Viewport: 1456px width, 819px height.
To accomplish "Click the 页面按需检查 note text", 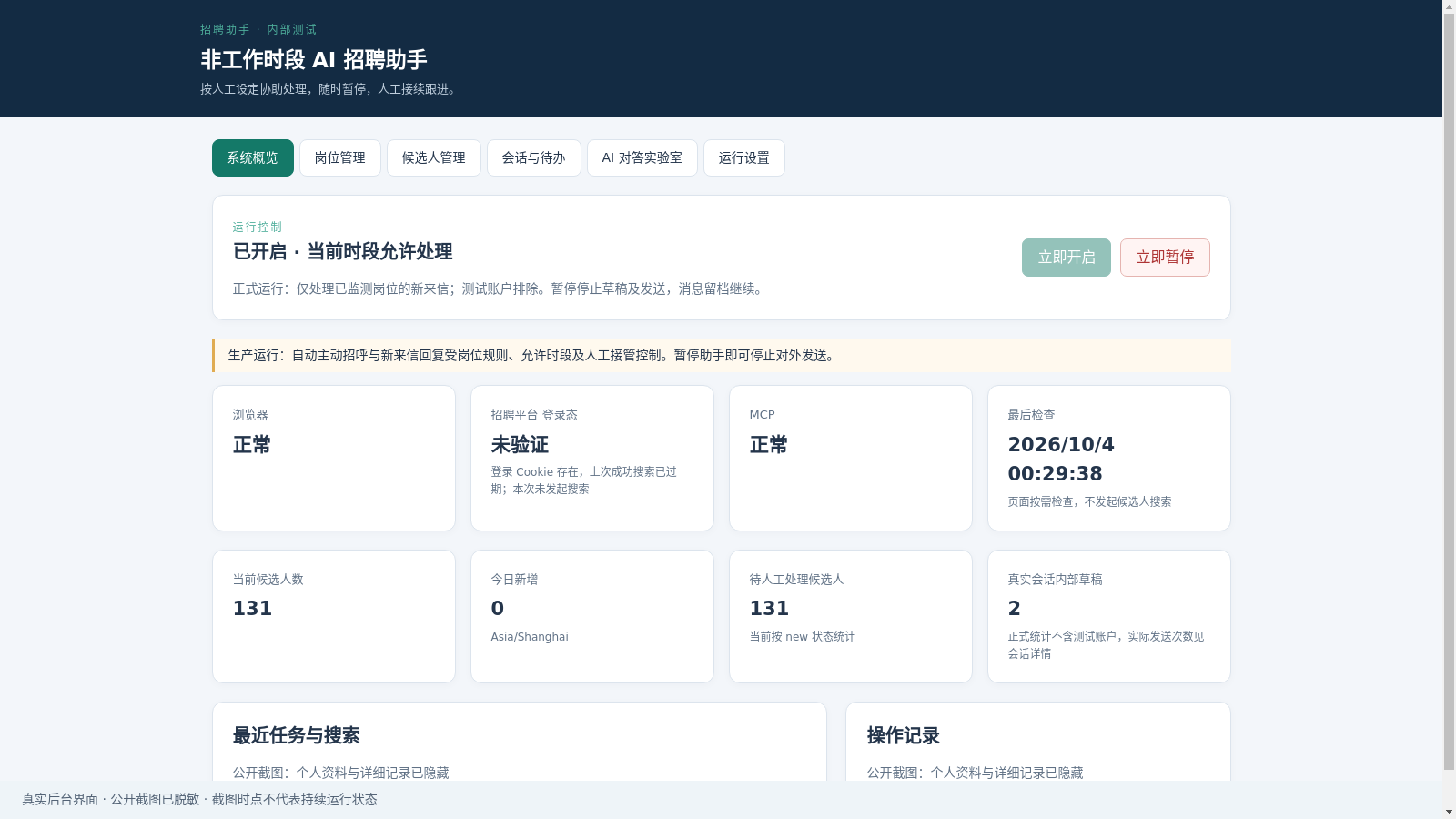I will (1089, 501).
